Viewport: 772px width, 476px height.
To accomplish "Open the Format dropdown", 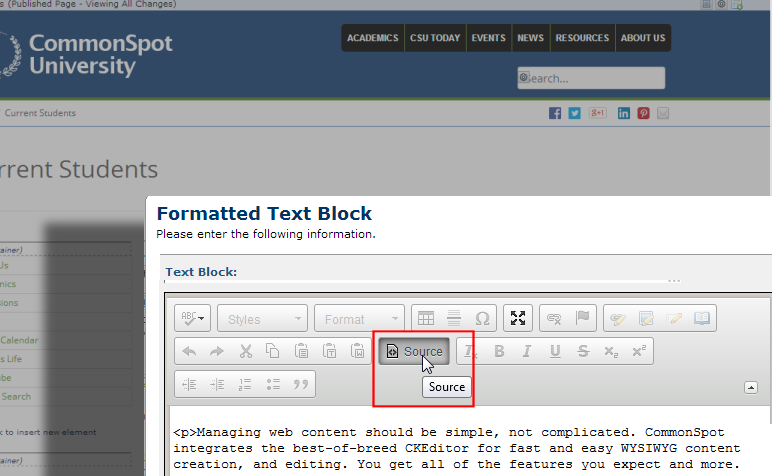I will coord(359,318).
